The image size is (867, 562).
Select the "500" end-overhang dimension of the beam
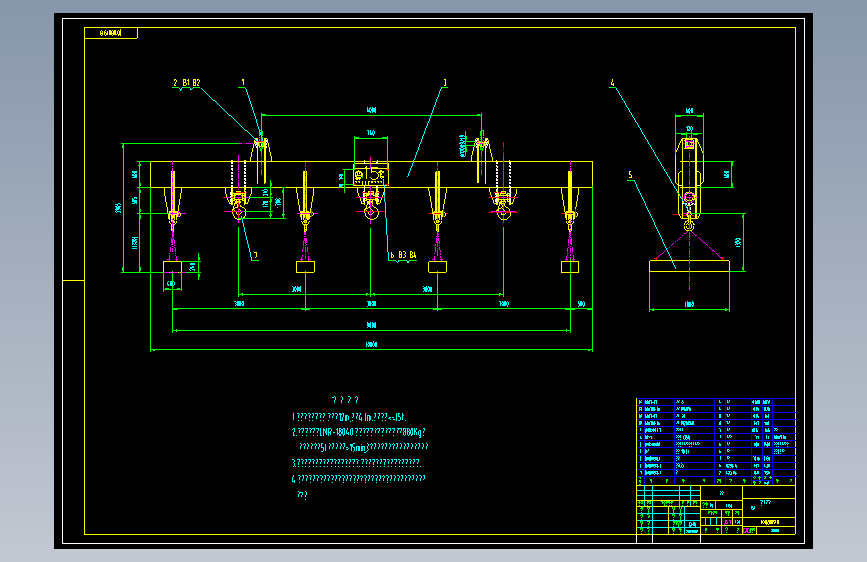point(581,304)
